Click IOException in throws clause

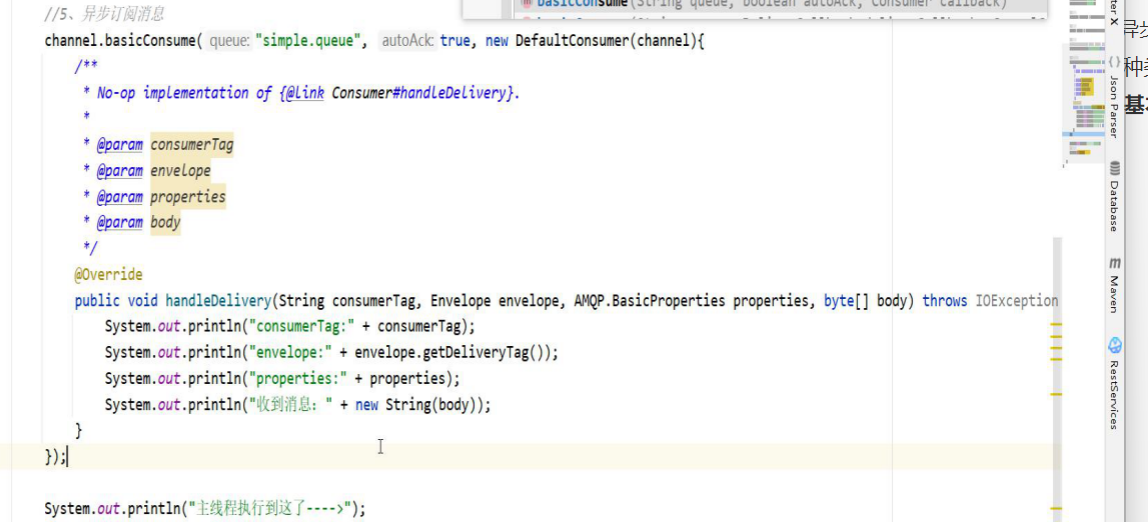[1016, 300]
